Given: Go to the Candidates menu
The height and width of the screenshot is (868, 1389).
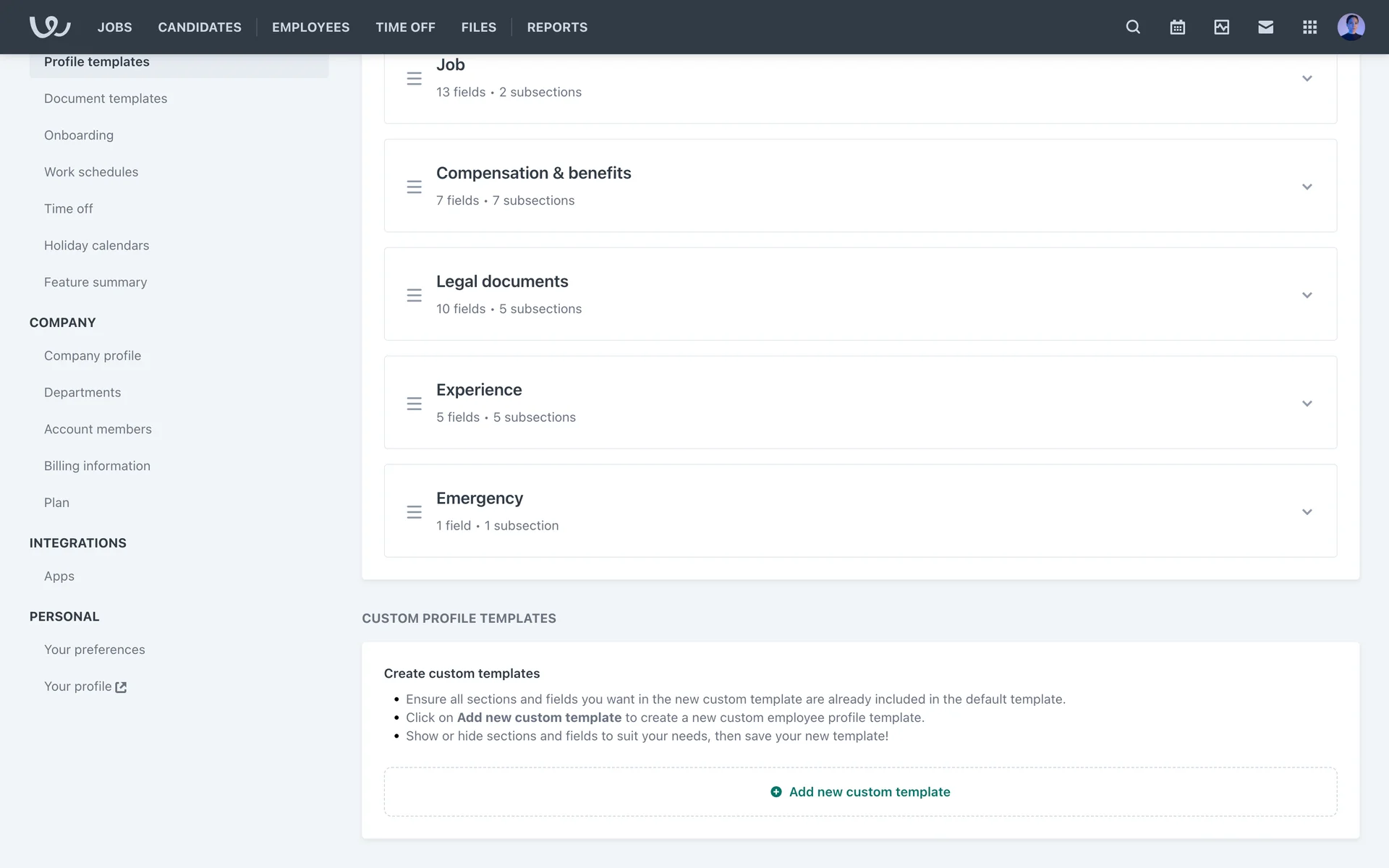Looking at the screenshot, I should click(x=200, y=27).
